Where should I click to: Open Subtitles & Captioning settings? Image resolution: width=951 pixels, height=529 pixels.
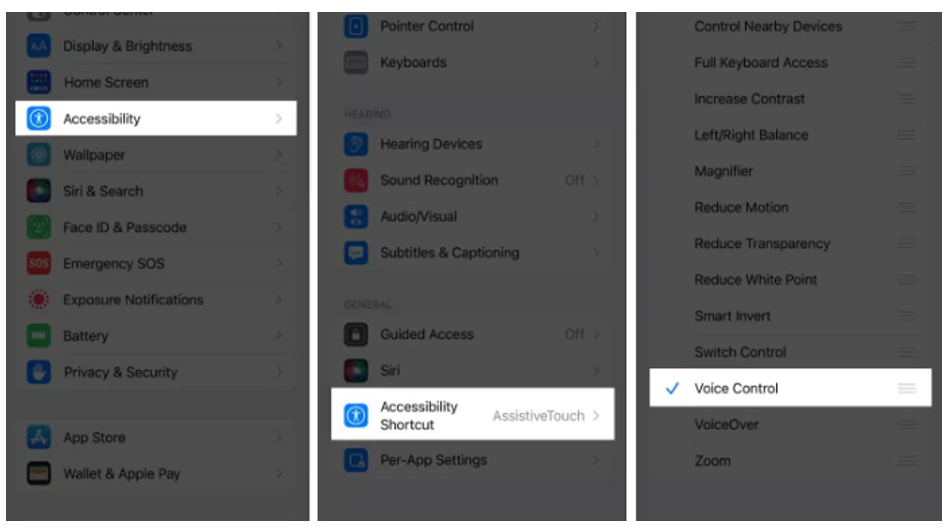pos(472,252)
